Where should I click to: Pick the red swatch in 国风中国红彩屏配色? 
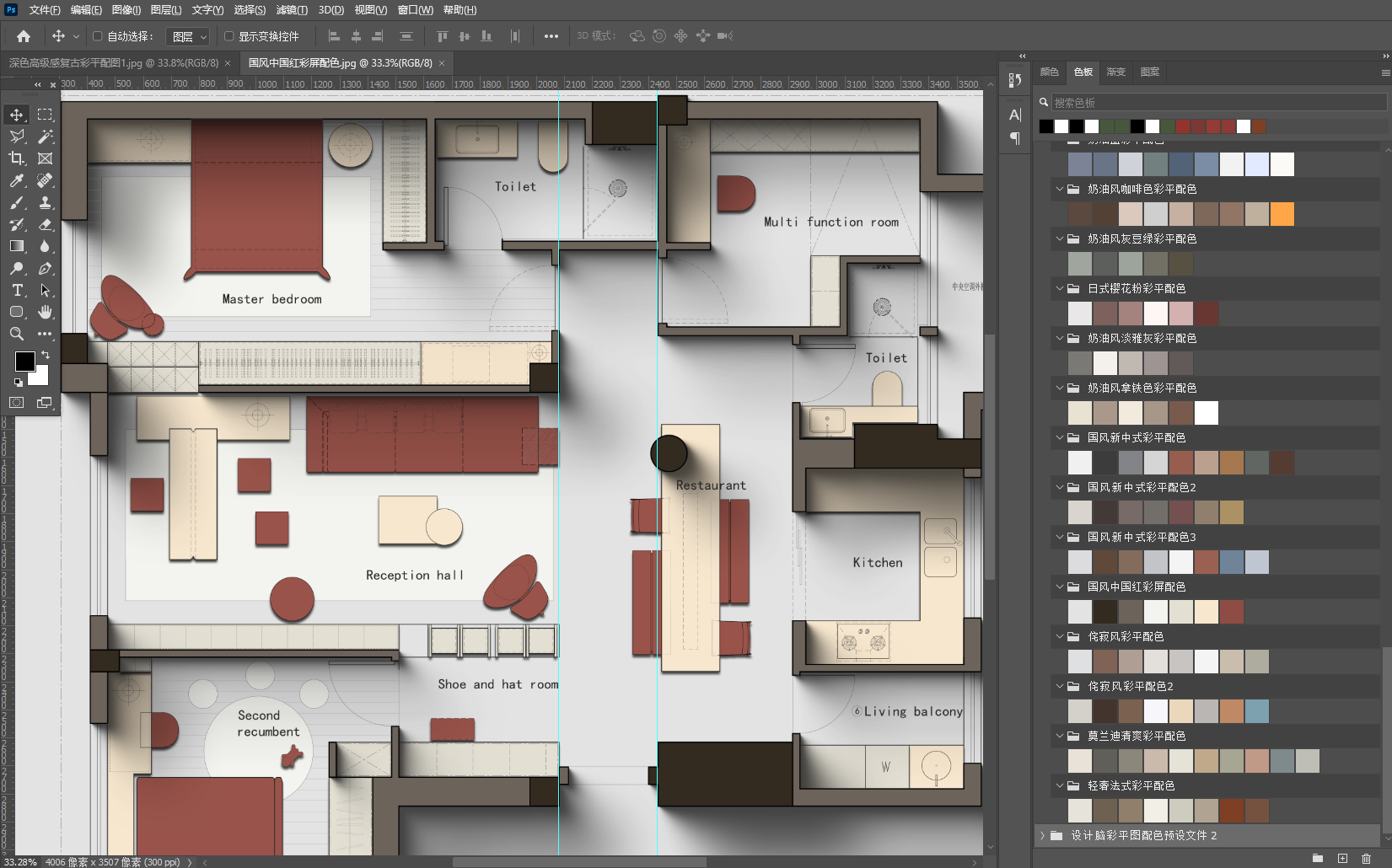[x=1231, y=612]
